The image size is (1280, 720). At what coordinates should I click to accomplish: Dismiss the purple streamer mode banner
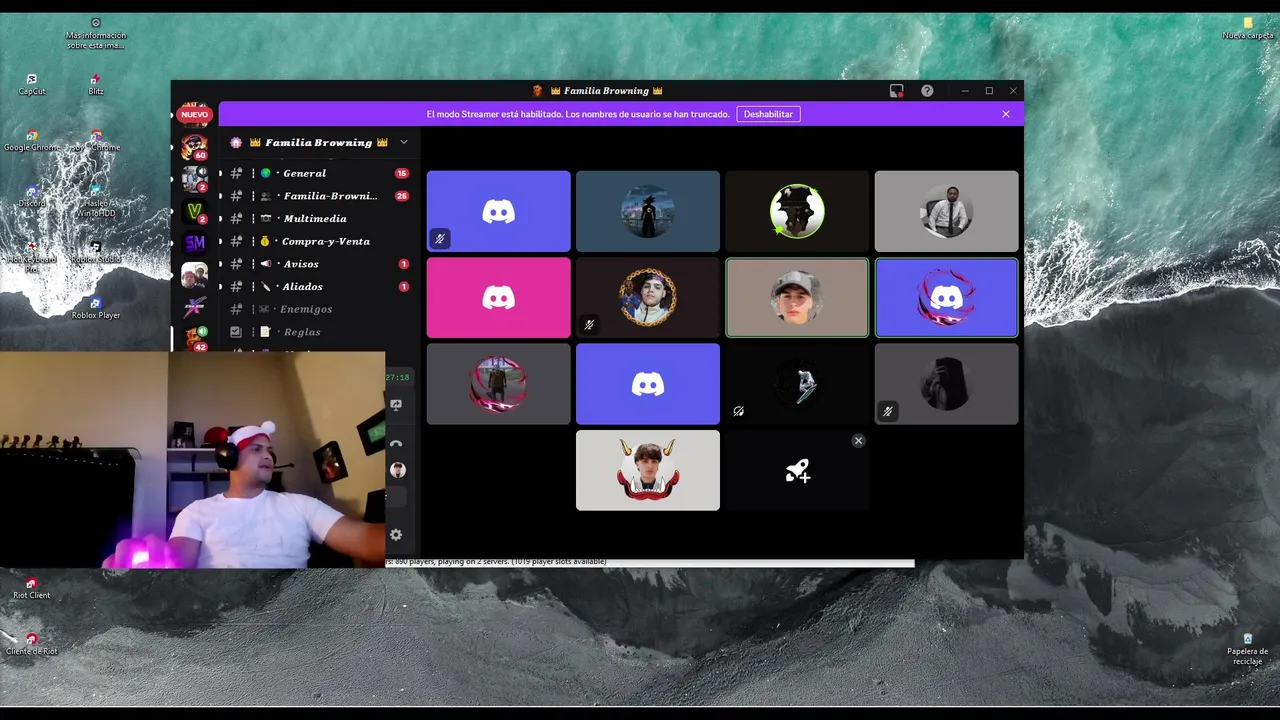(x=1006, y=114)
